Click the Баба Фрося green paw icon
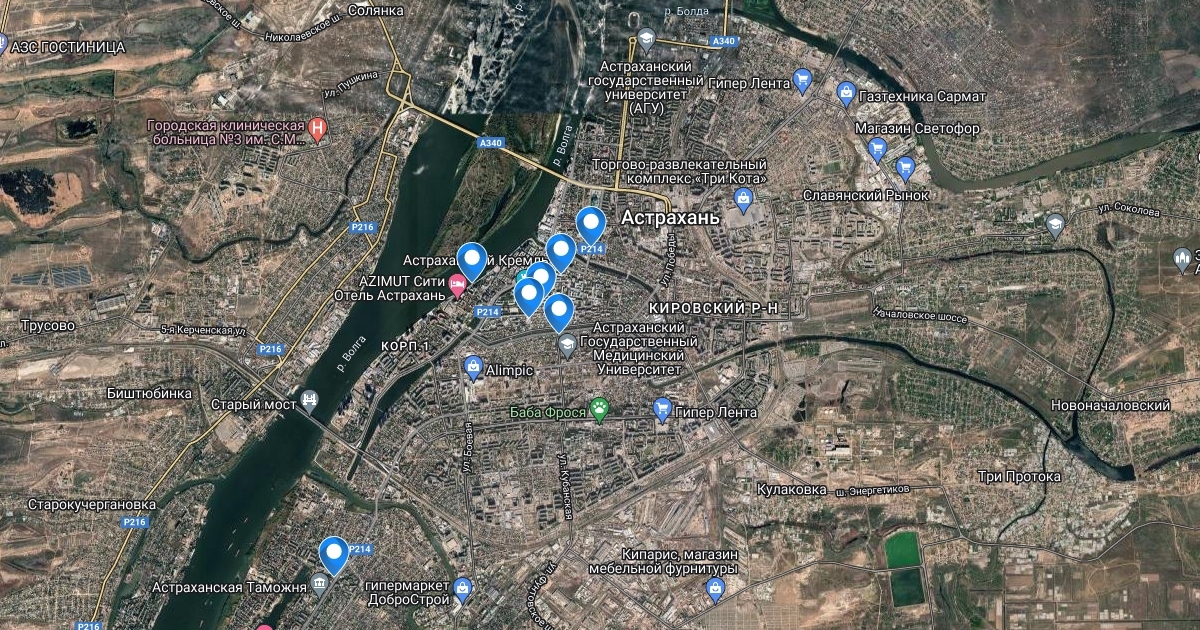This screenshot has height=630, width=1200. click(600, 408)
